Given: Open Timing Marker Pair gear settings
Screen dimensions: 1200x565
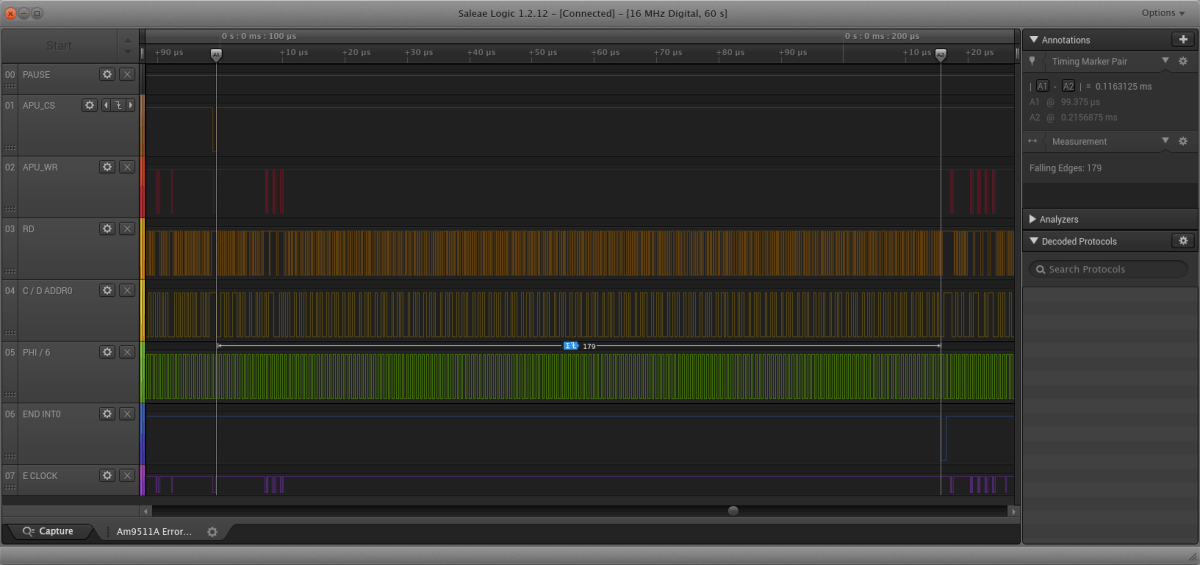Looking at the screenshot, I should coord(1184,62).
